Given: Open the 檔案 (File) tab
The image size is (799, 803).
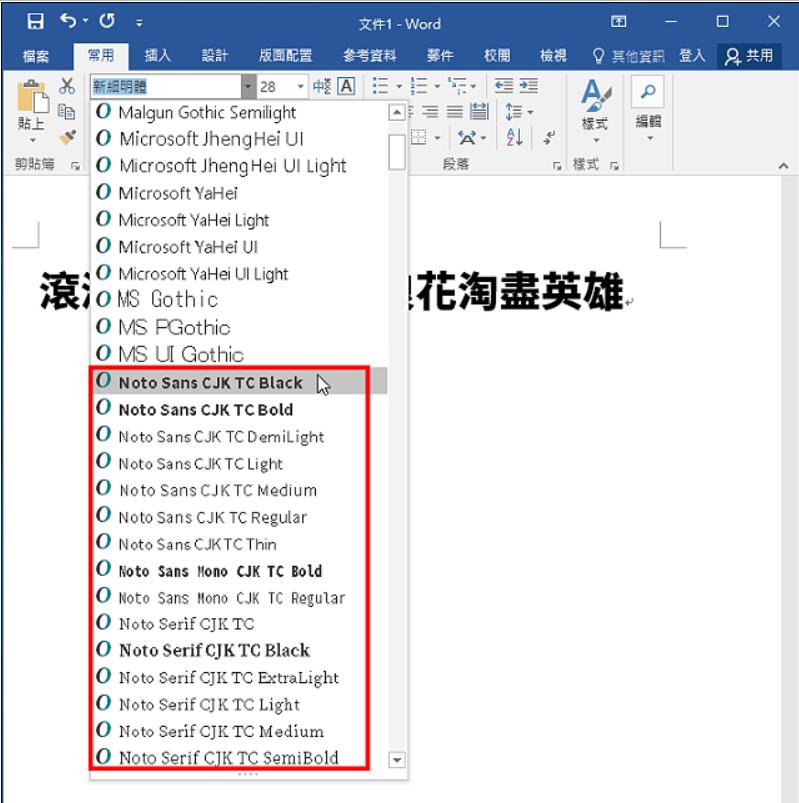Looking at the screenshot, I should 35,55.
